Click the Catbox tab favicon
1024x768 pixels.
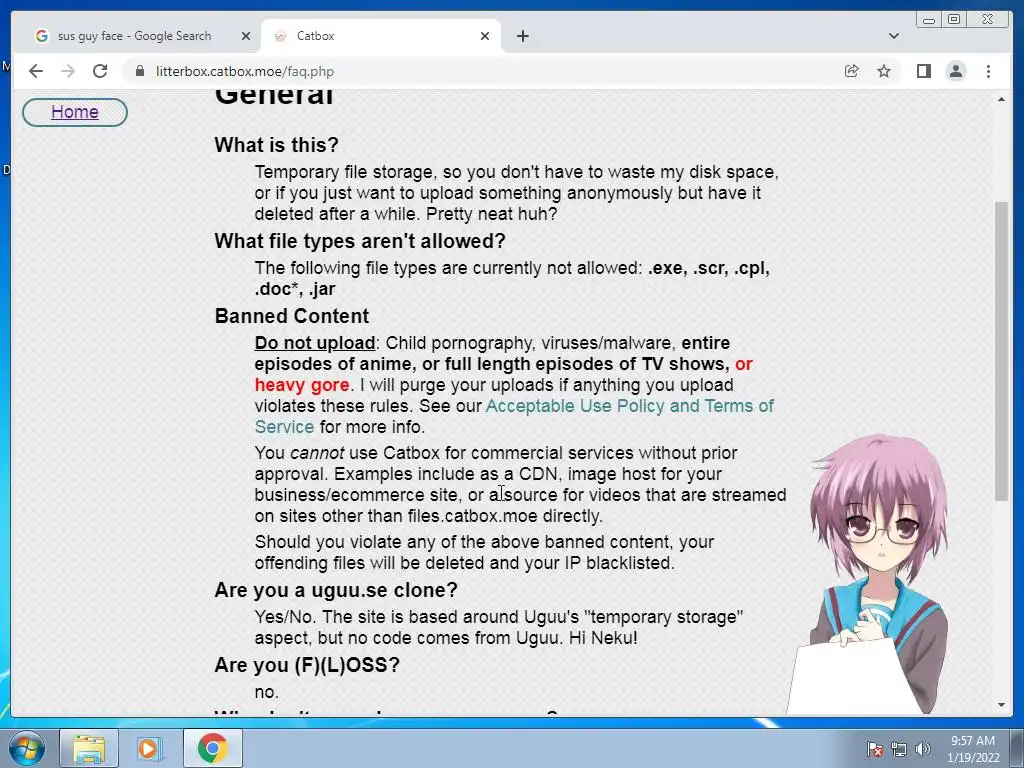point(281,36)
